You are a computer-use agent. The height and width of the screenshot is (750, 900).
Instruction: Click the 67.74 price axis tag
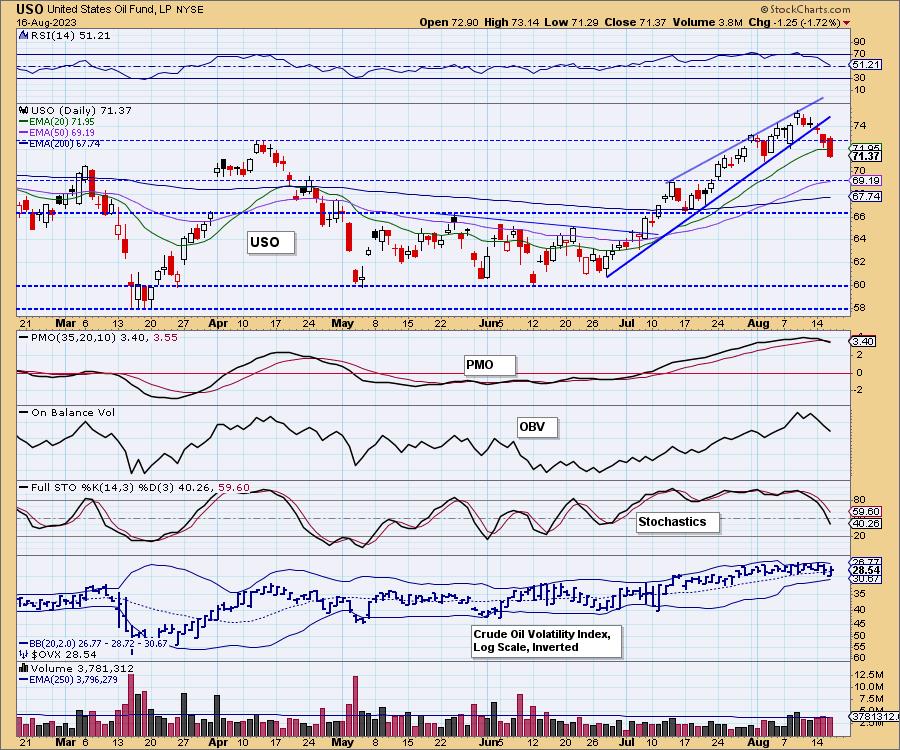click(866, 196)
